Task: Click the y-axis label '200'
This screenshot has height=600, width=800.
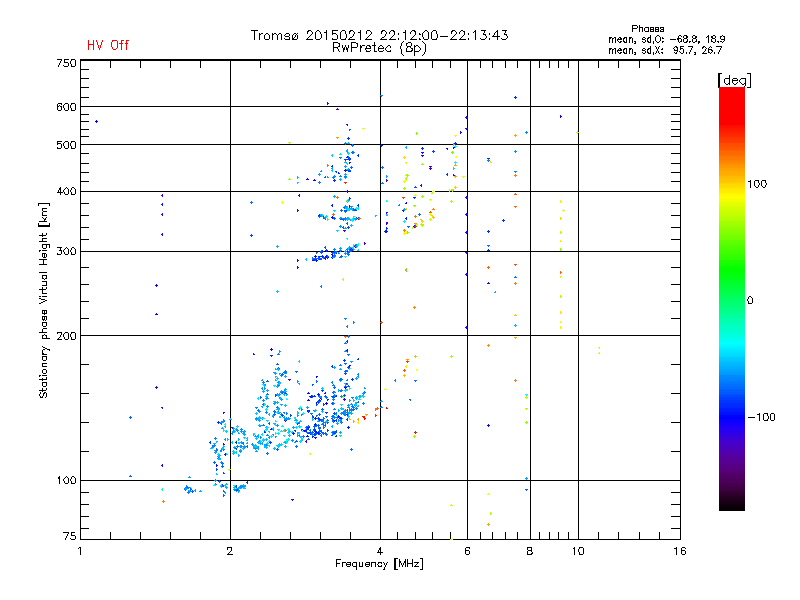Action: point(66,336)
